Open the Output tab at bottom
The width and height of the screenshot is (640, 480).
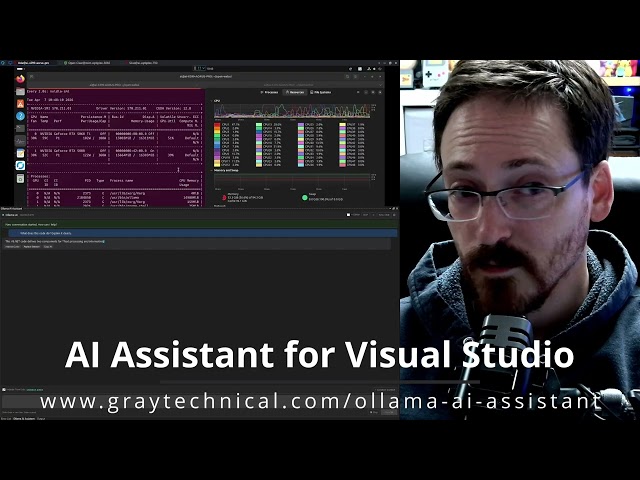coord(41,419)
